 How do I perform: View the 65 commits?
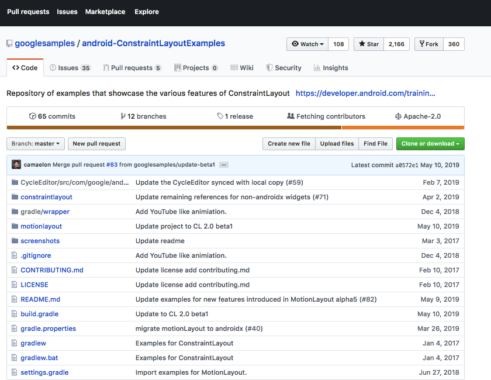(52, 116)
